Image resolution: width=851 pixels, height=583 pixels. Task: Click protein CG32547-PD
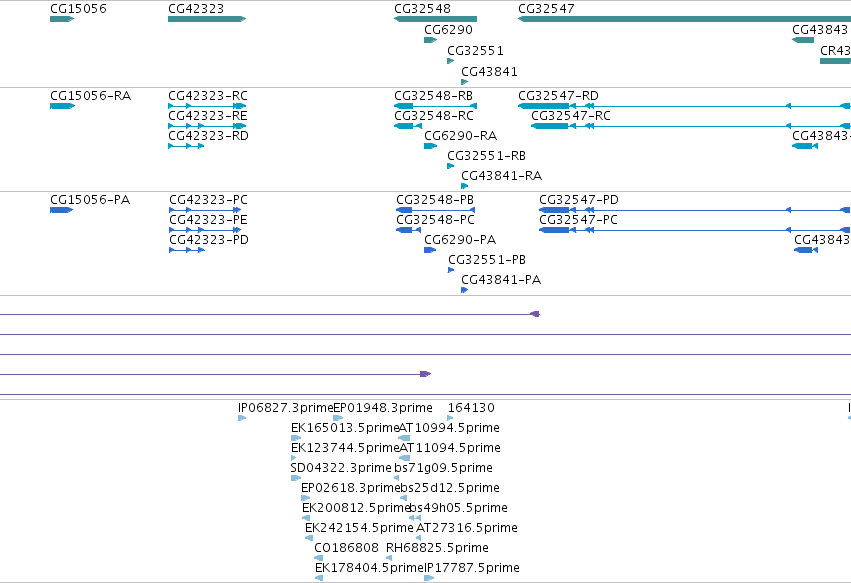[x=695, y=210]
